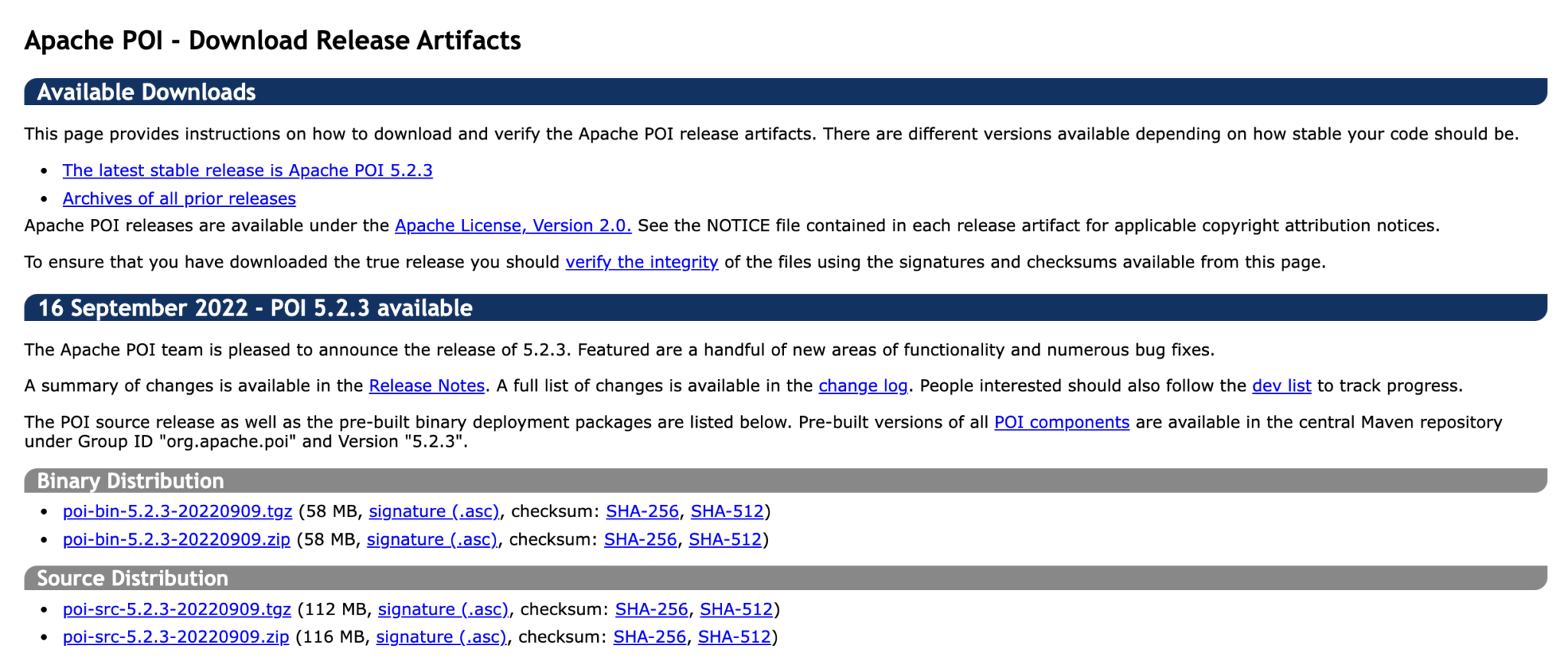Screen dimensions: 1568x665
Task: Open the Apache License, Version 2.0 link
Action: tap(513, 225)
